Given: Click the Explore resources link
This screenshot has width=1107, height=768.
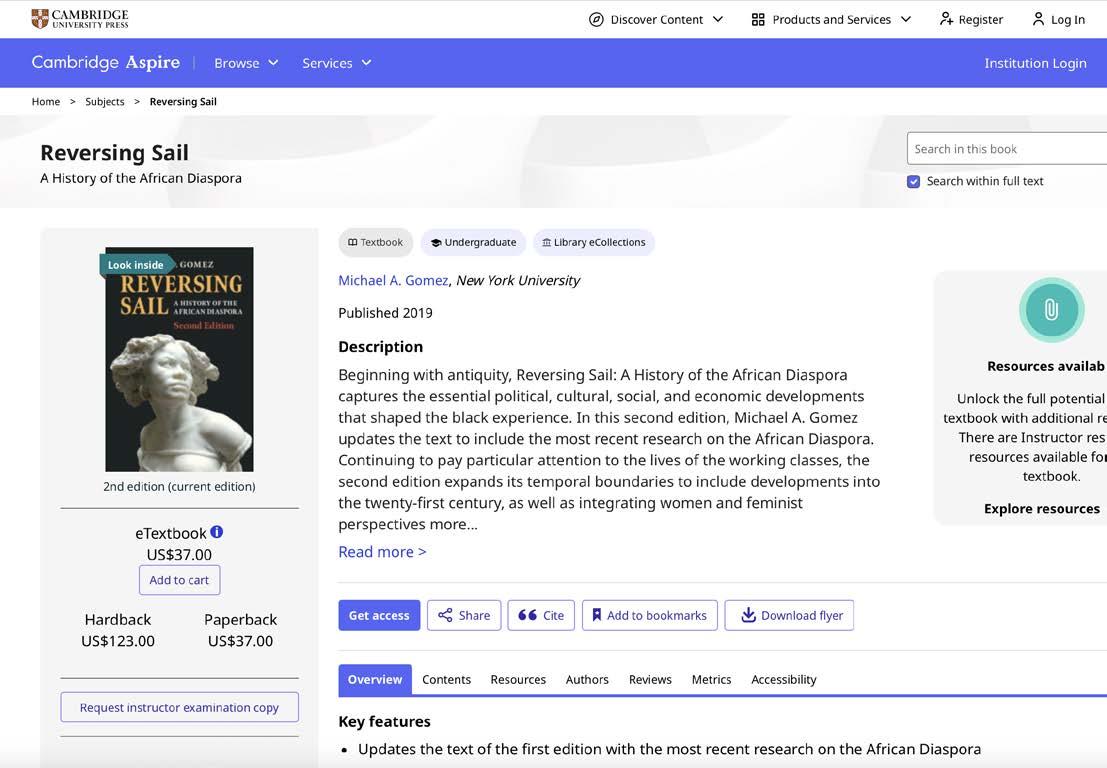Looking at the screenshot, I should click(x=1042, y=509).
